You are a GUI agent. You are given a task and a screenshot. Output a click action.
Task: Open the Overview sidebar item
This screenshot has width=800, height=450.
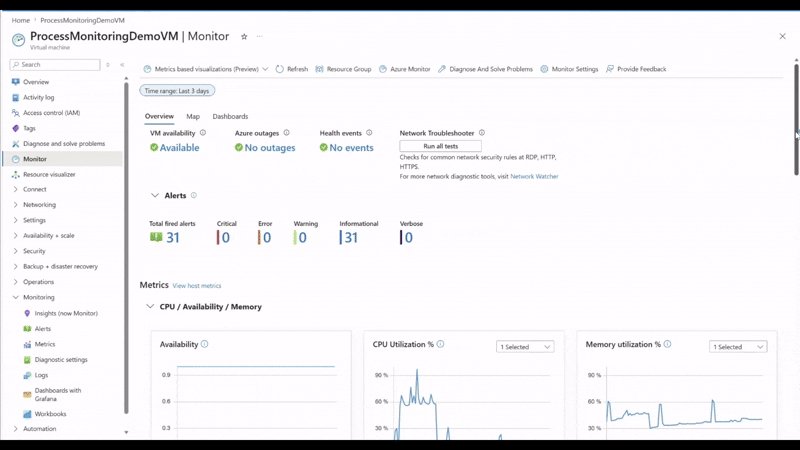tap(36, 82)
